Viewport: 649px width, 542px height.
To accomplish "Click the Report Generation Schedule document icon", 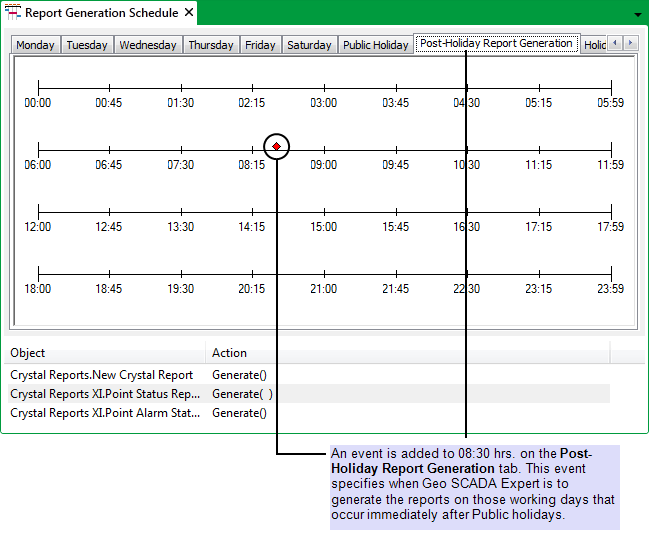I will (13, 14).
